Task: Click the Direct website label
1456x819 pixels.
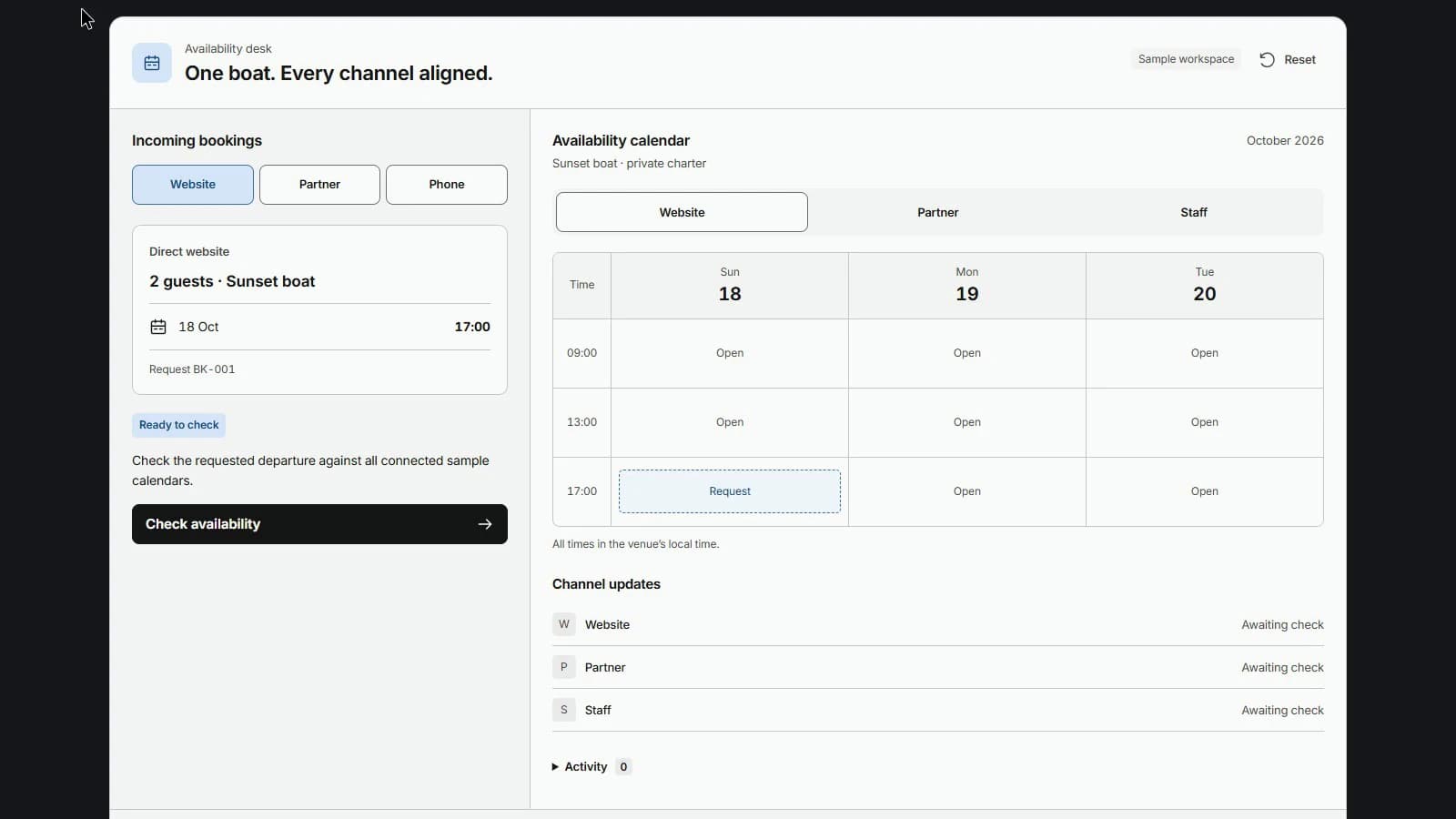Action: pyautogui.click(x=189, y=252)
